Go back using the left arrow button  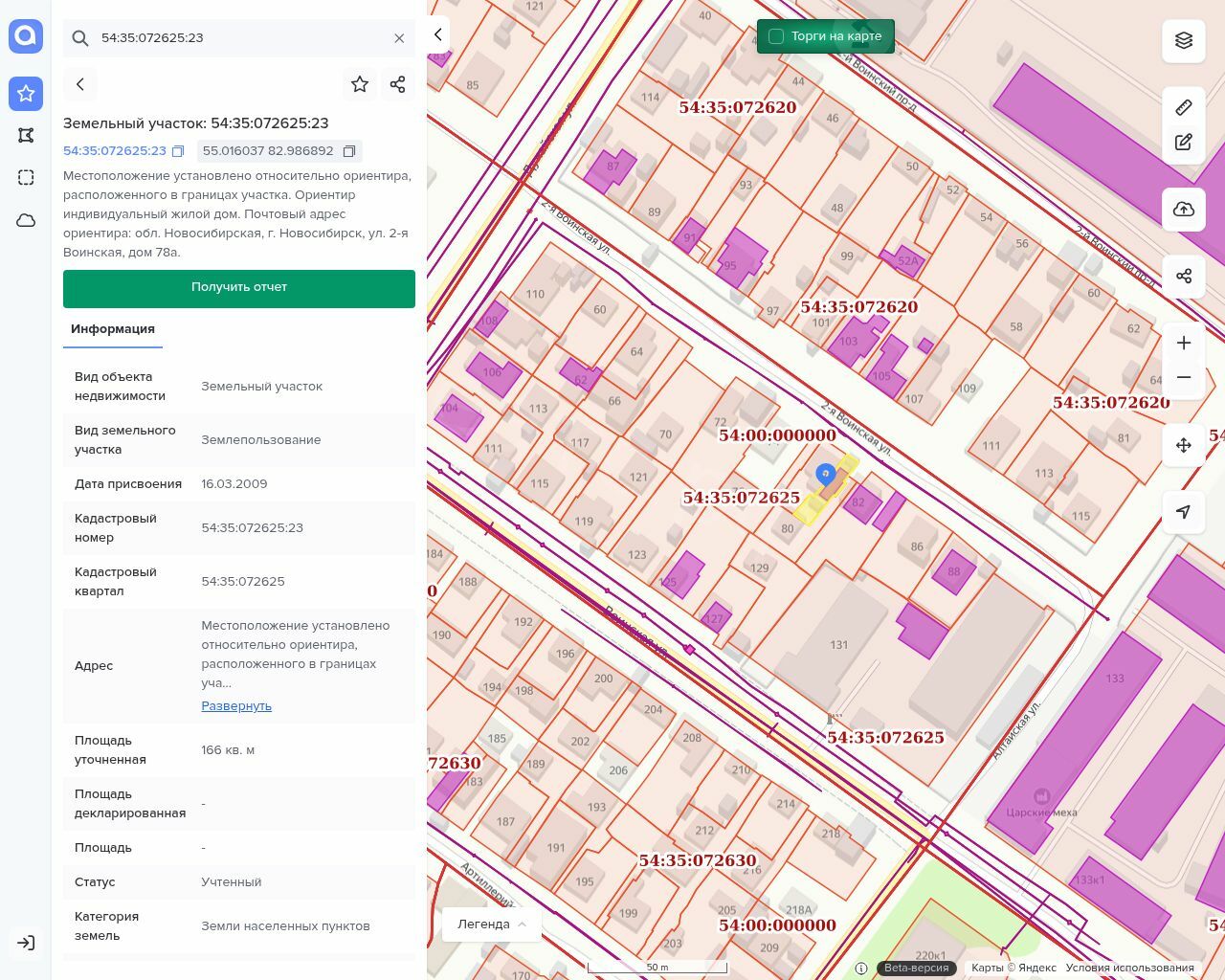point(80,84)
